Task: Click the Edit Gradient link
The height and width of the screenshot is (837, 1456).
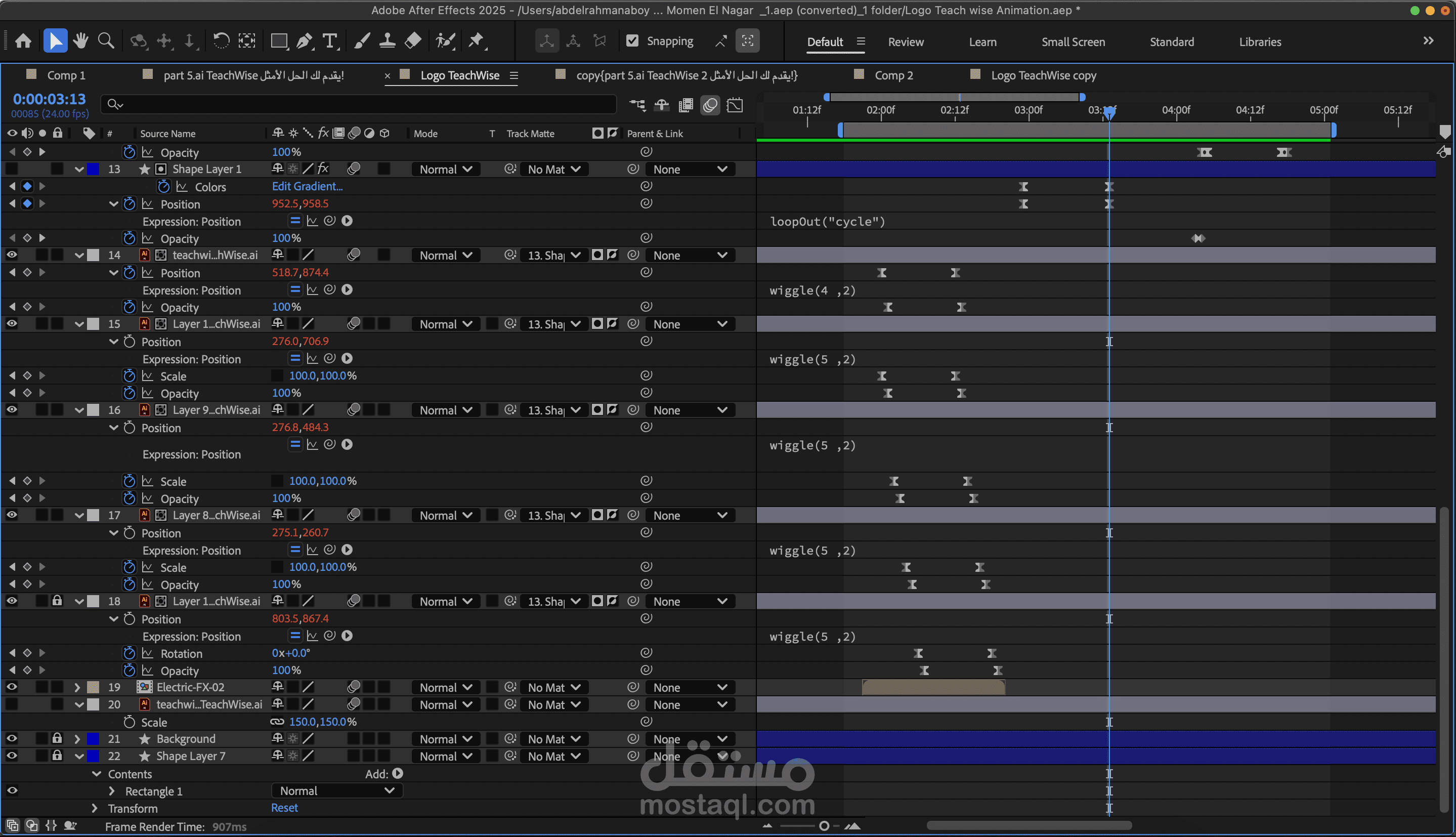Action: [x=307, y=186]
